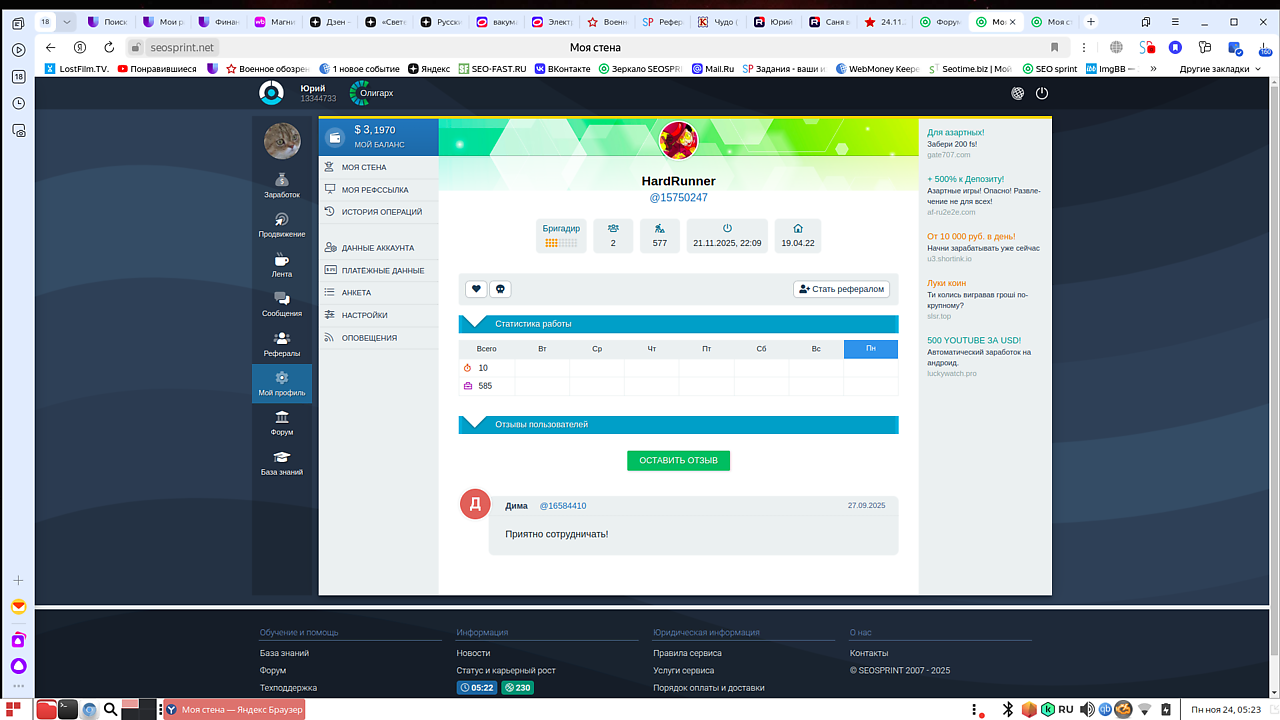Click the Стать рефералом button
The width and height of the screenshot is (1280, 720).
pos(841,289)
